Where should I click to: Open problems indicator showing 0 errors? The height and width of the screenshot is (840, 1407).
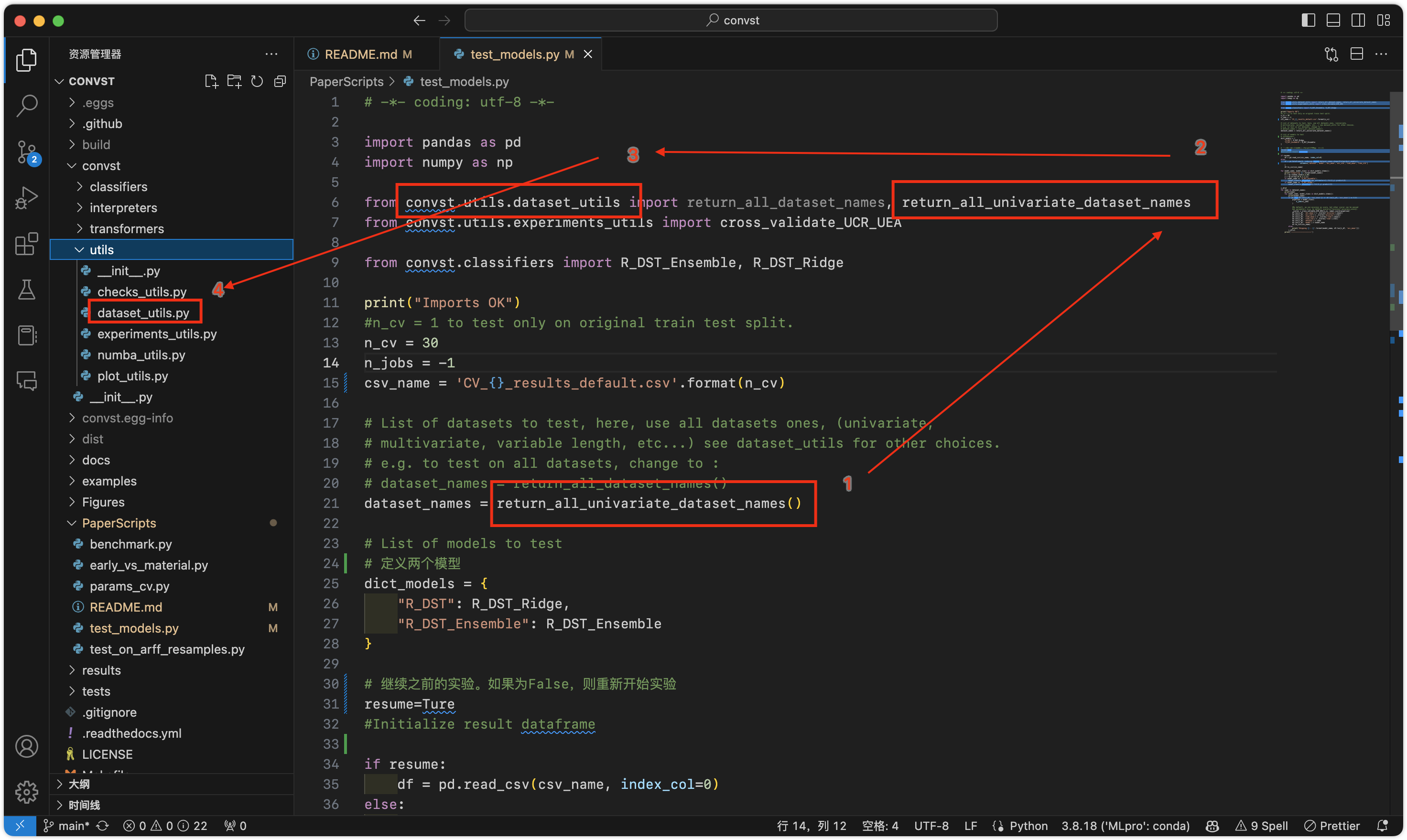click(165, 826)
